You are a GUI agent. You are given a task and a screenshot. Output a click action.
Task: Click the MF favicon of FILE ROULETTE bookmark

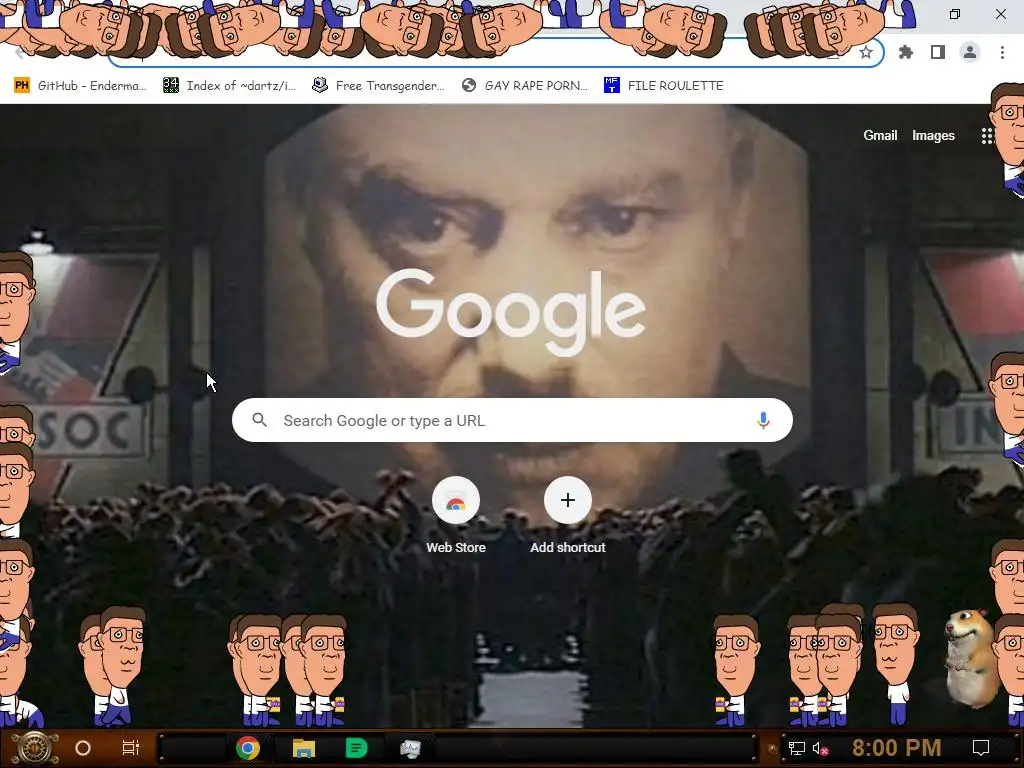click(612, 86)
